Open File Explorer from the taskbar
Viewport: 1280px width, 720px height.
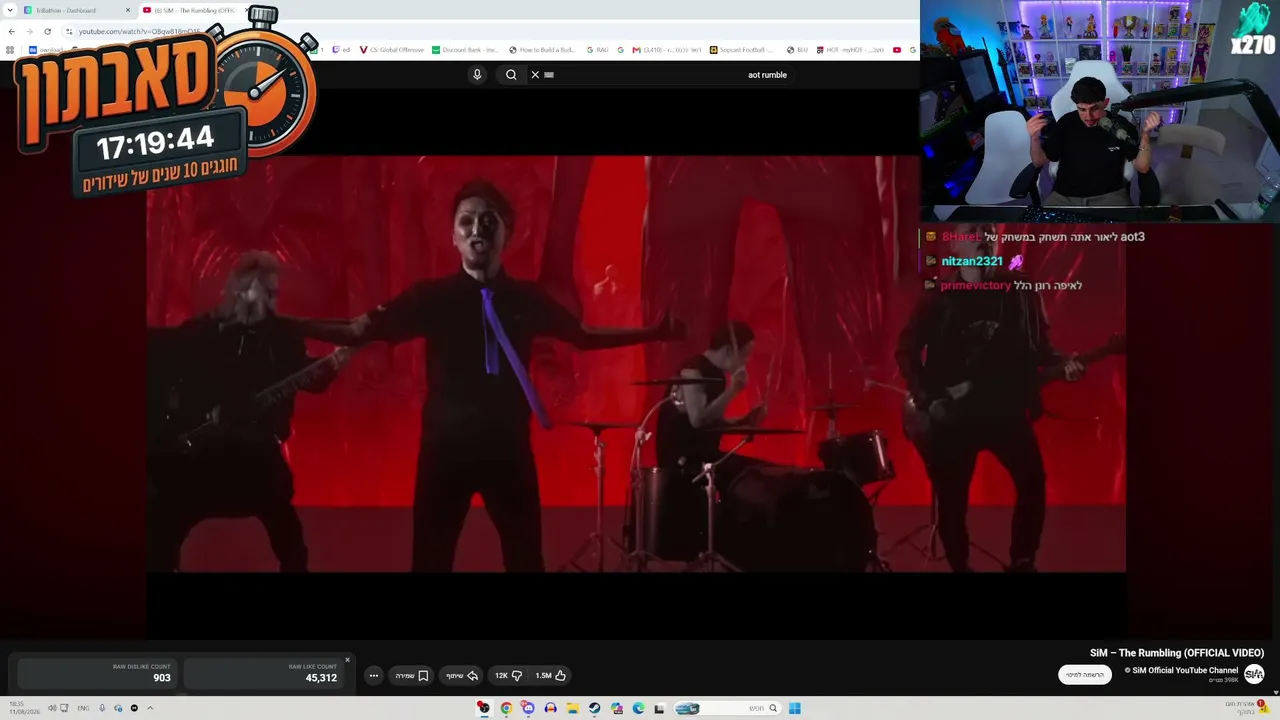pos(572,709)
